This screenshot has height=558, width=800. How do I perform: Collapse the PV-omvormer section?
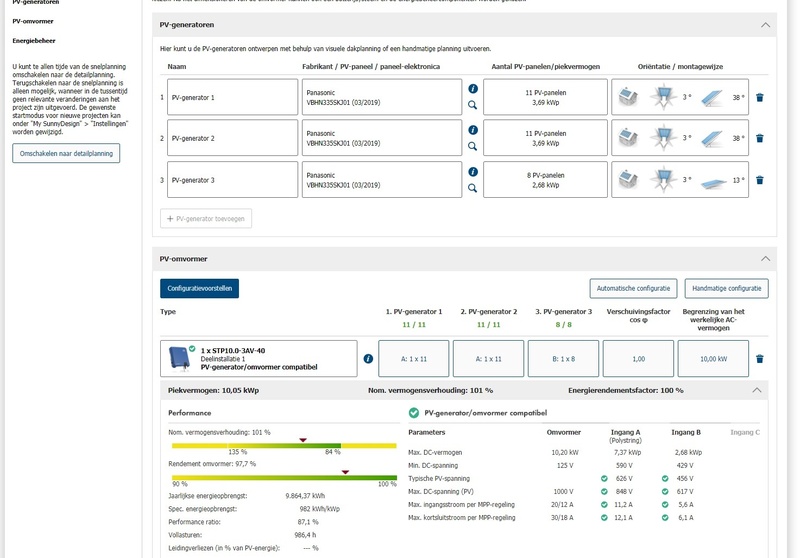coord(765,259)
